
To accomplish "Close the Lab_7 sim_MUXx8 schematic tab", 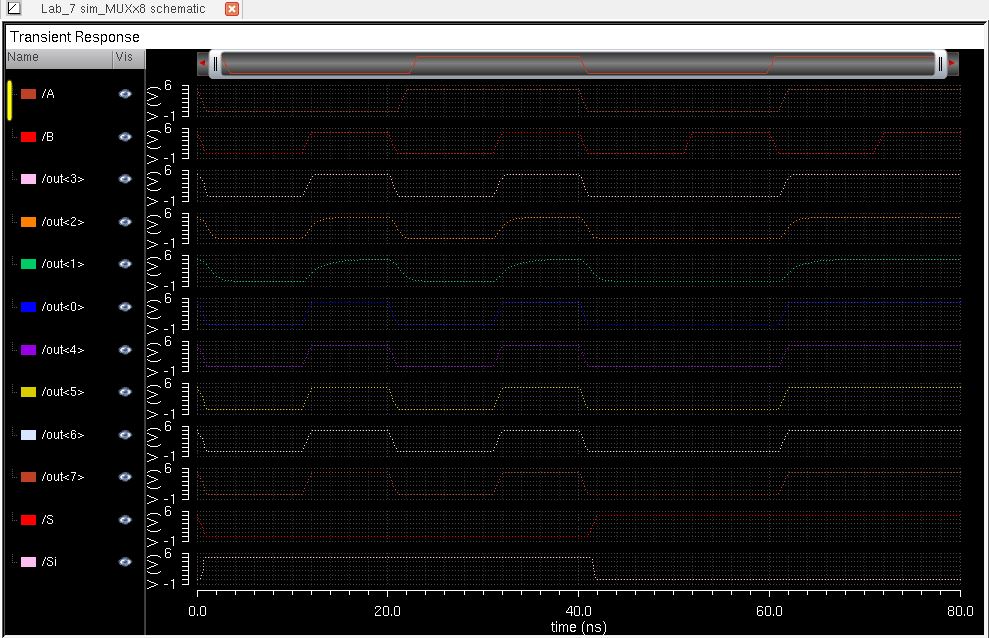I will (x=232, y=9).
